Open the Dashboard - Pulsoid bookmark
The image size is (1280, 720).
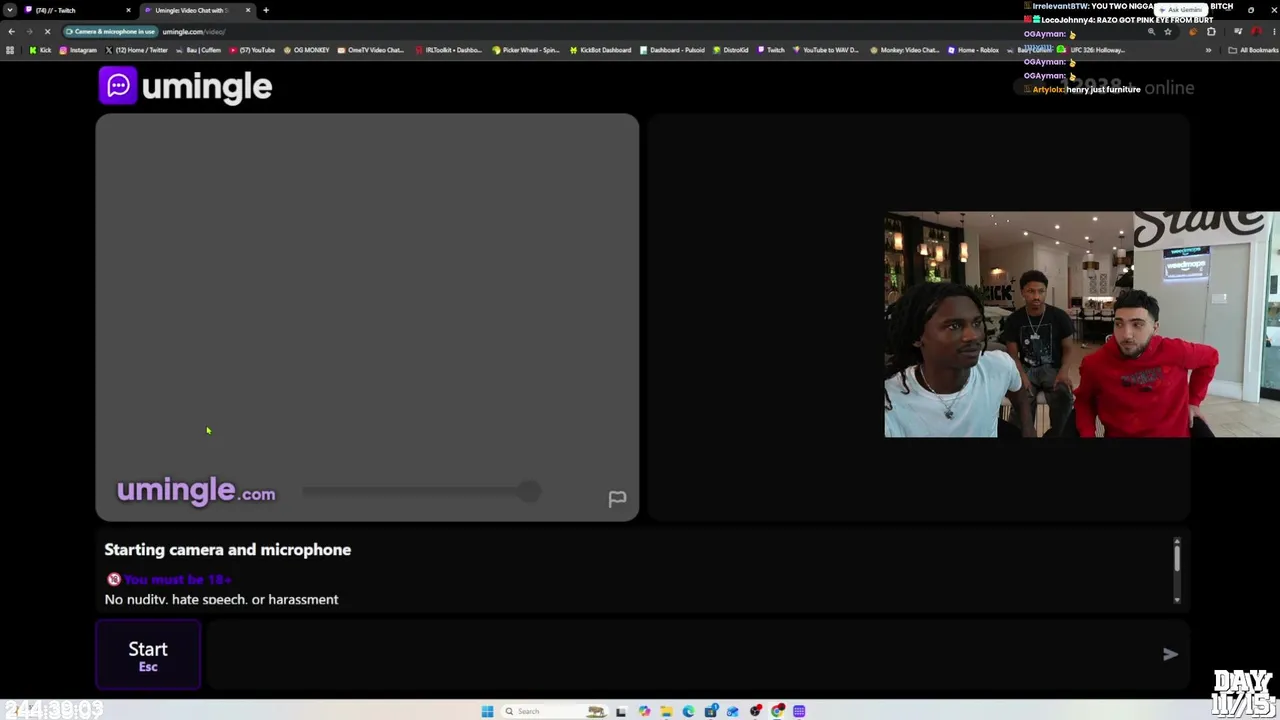[672, 50]
